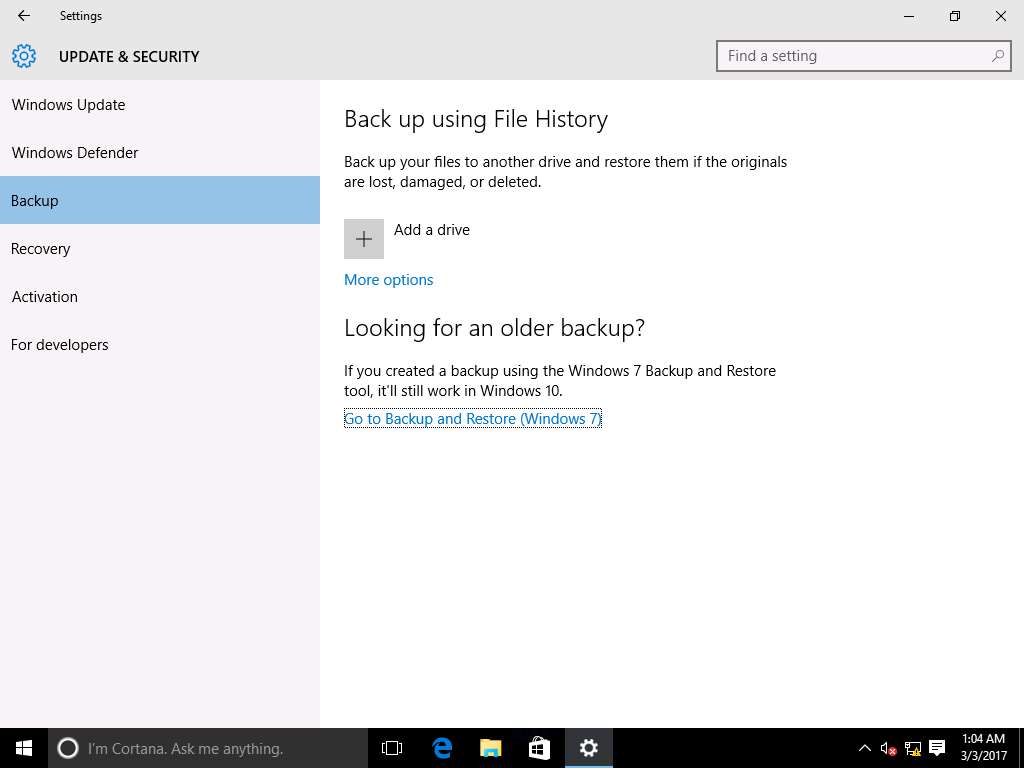The height and width of the screenshot is (768, 1024).
Task: Click the plus icon to add a drive
Action: [x=364, y=239]
